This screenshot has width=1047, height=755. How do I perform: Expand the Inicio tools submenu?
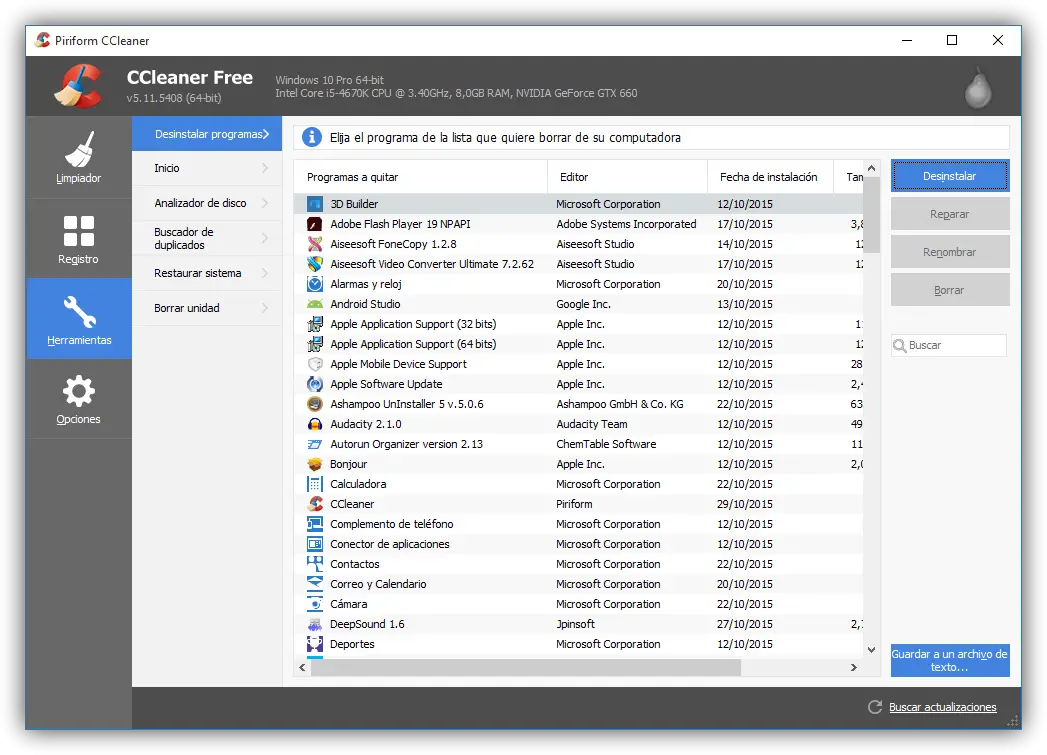(x=207, y=168)
